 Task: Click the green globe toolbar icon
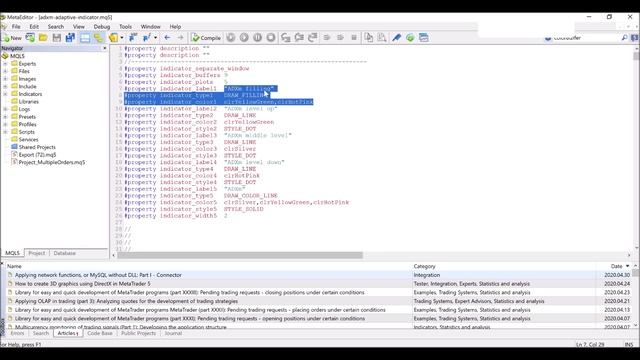(x=410, y=38)
